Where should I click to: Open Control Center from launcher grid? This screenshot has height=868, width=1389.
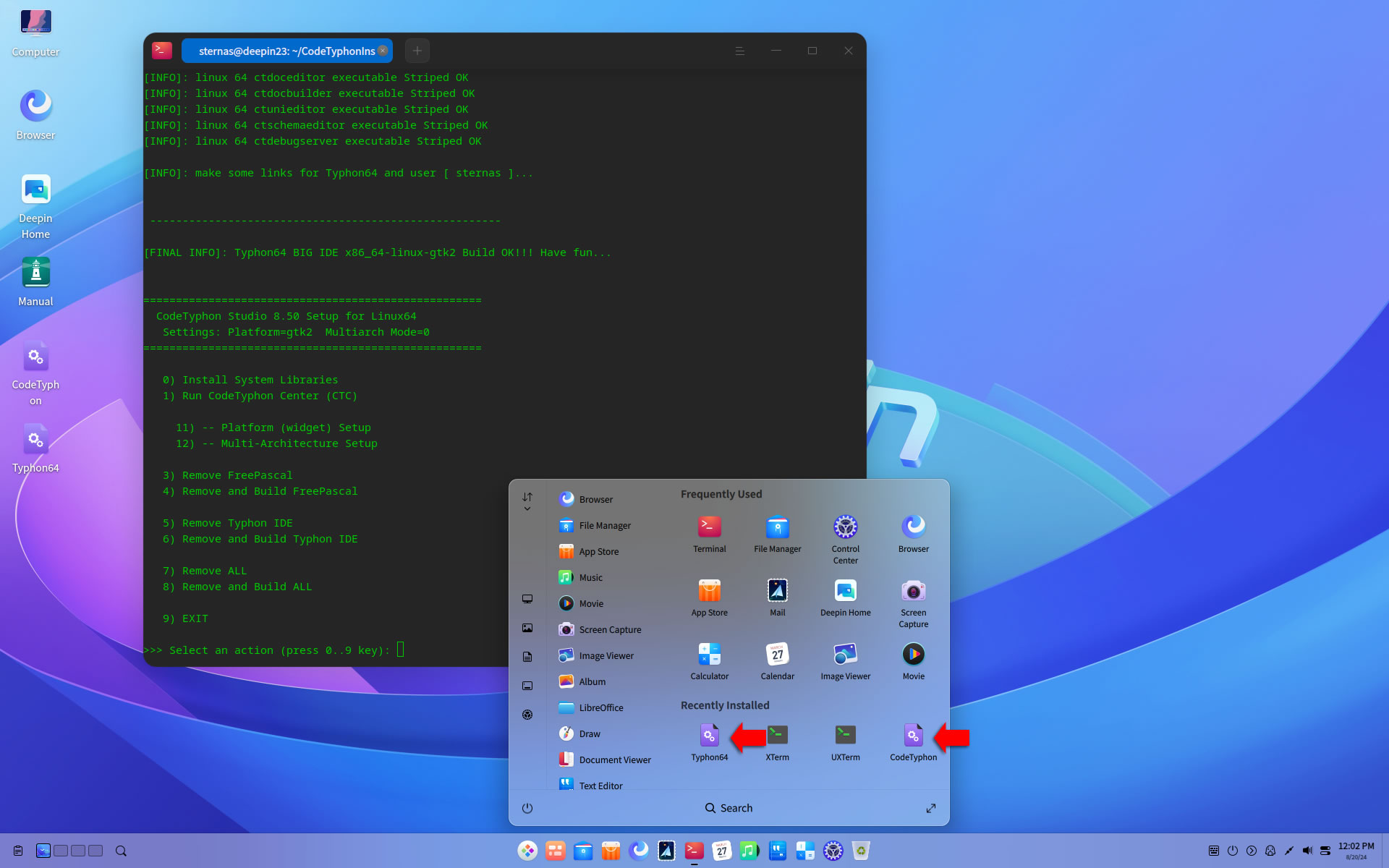click(845, 539)
